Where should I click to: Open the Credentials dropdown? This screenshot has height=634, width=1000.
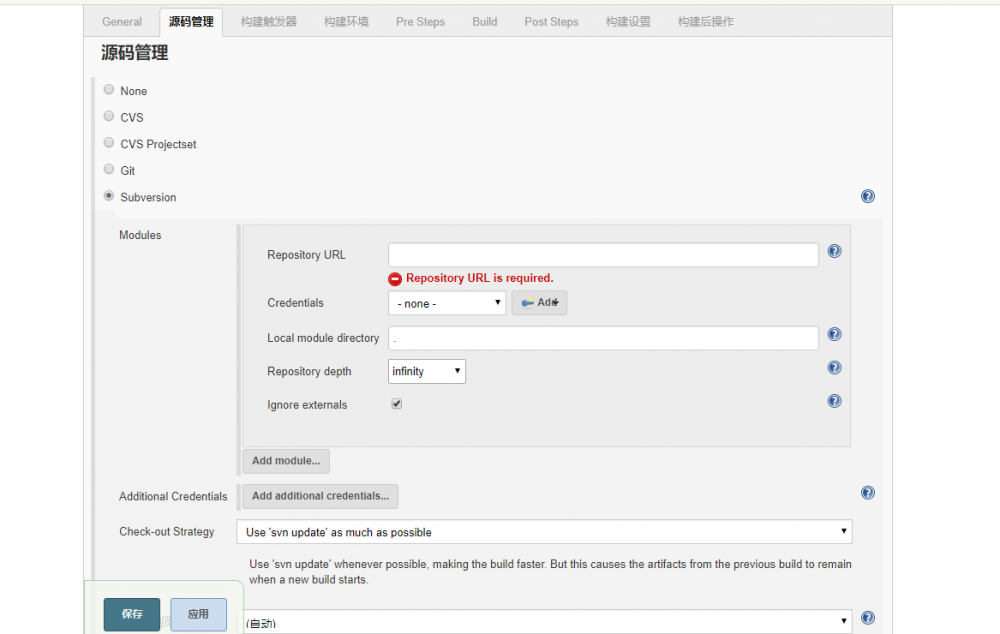coord(447,302)
